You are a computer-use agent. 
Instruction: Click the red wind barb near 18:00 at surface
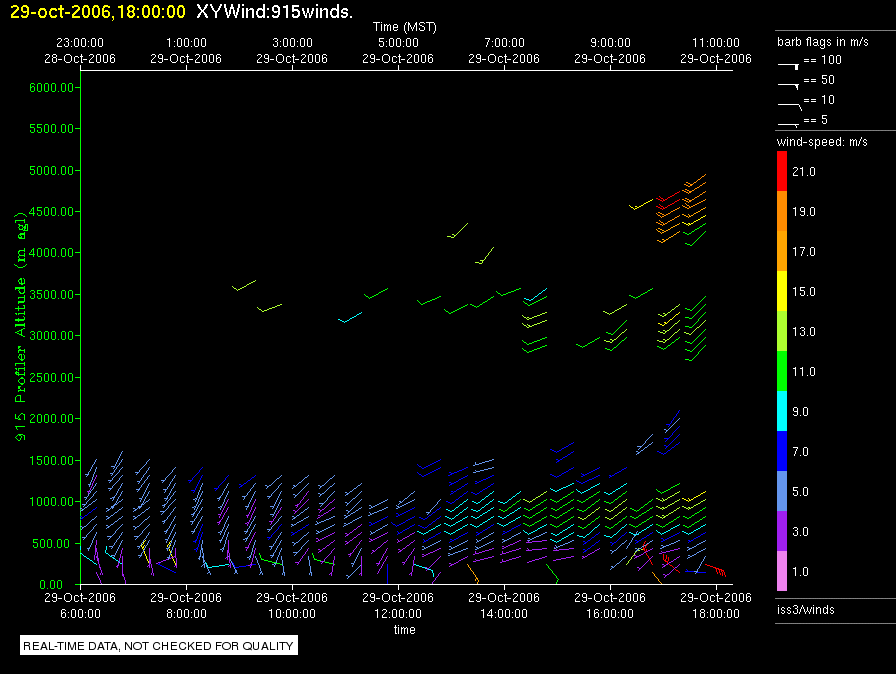715,569
